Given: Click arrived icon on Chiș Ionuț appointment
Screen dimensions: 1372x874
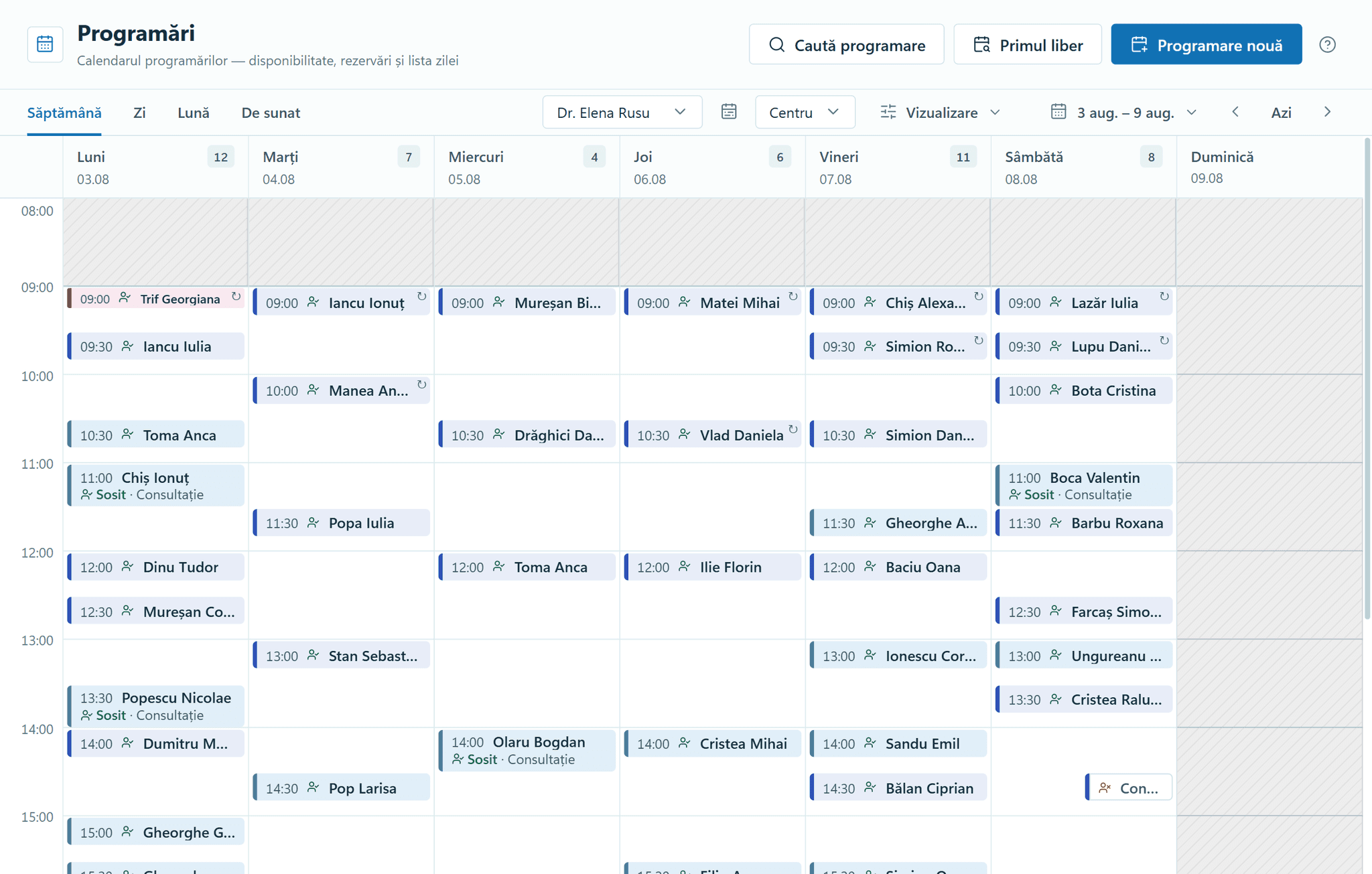Looking at the screenshot, I should [x=86, y=495].
